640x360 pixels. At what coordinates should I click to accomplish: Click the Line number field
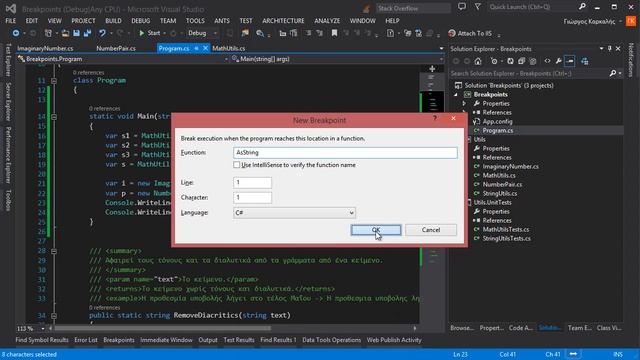click(252, 182)
